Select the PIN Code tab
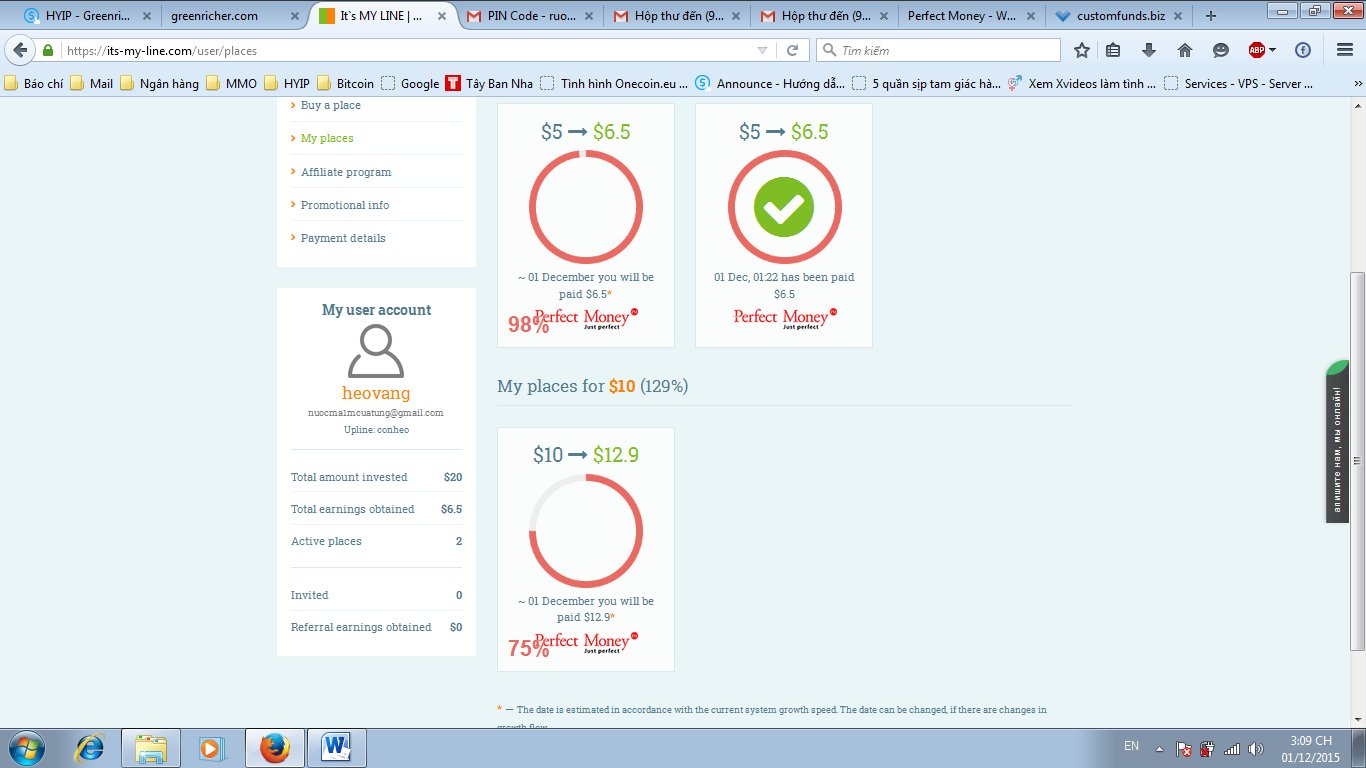Image resolution: width=1366 pixels, height=768 pixels. [x=531, y=16]
